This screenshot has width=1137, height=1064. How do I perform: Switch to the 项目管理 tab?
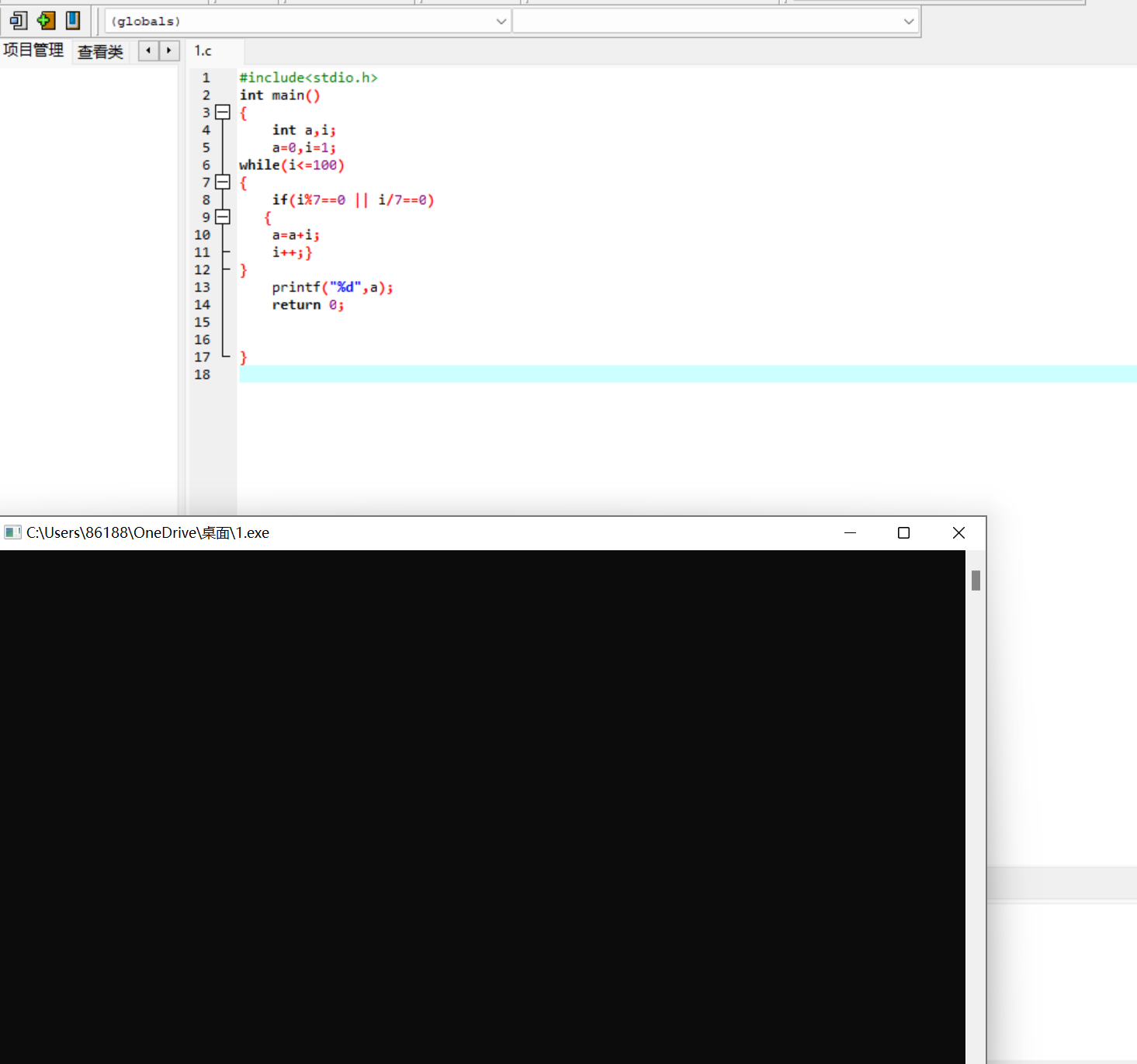coord(33,50)
